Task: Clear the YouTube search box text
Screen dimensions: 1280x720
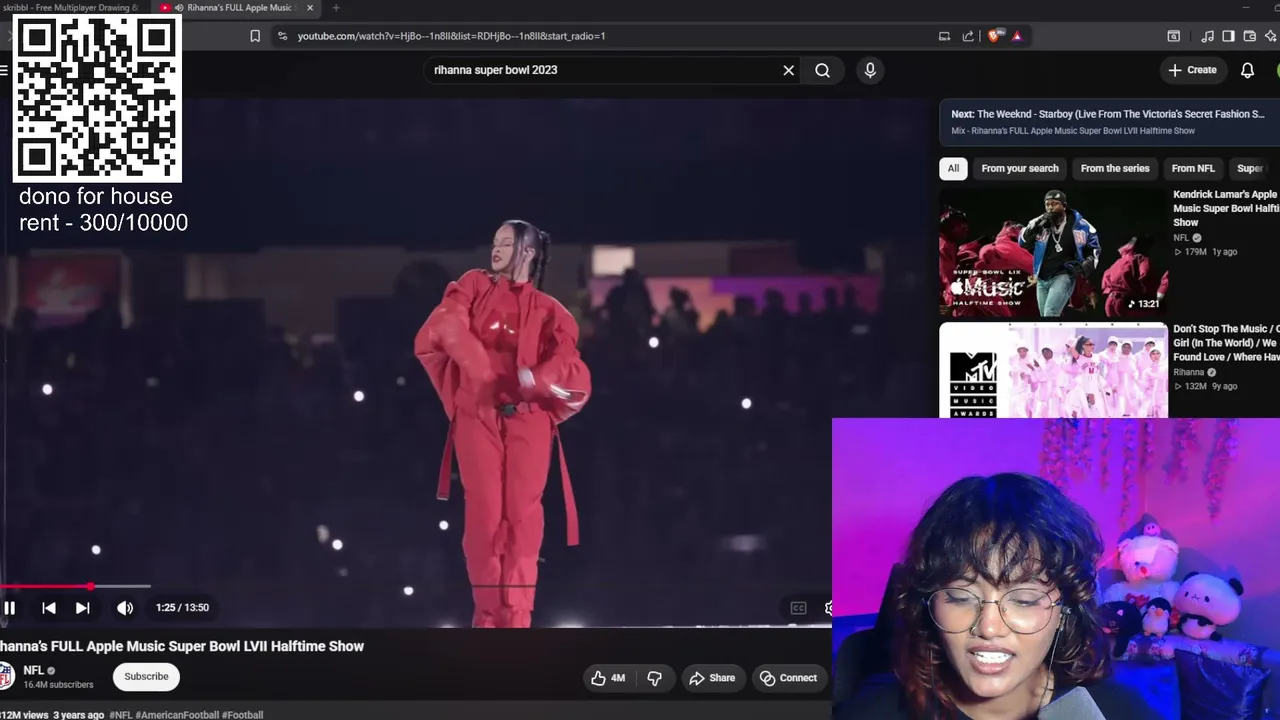Action: (x=788, y=70)
